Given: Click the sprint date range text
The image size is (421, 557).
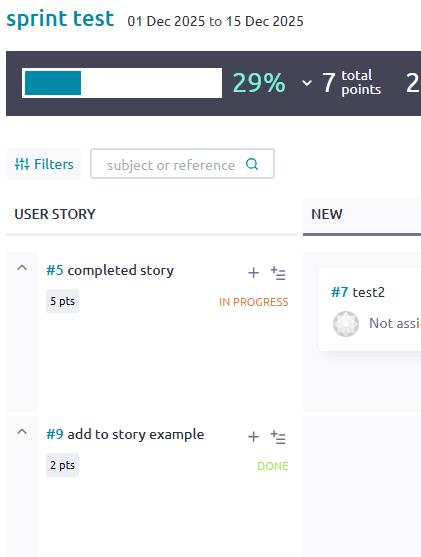Looking at the screenshot, I should click(215, 21).
